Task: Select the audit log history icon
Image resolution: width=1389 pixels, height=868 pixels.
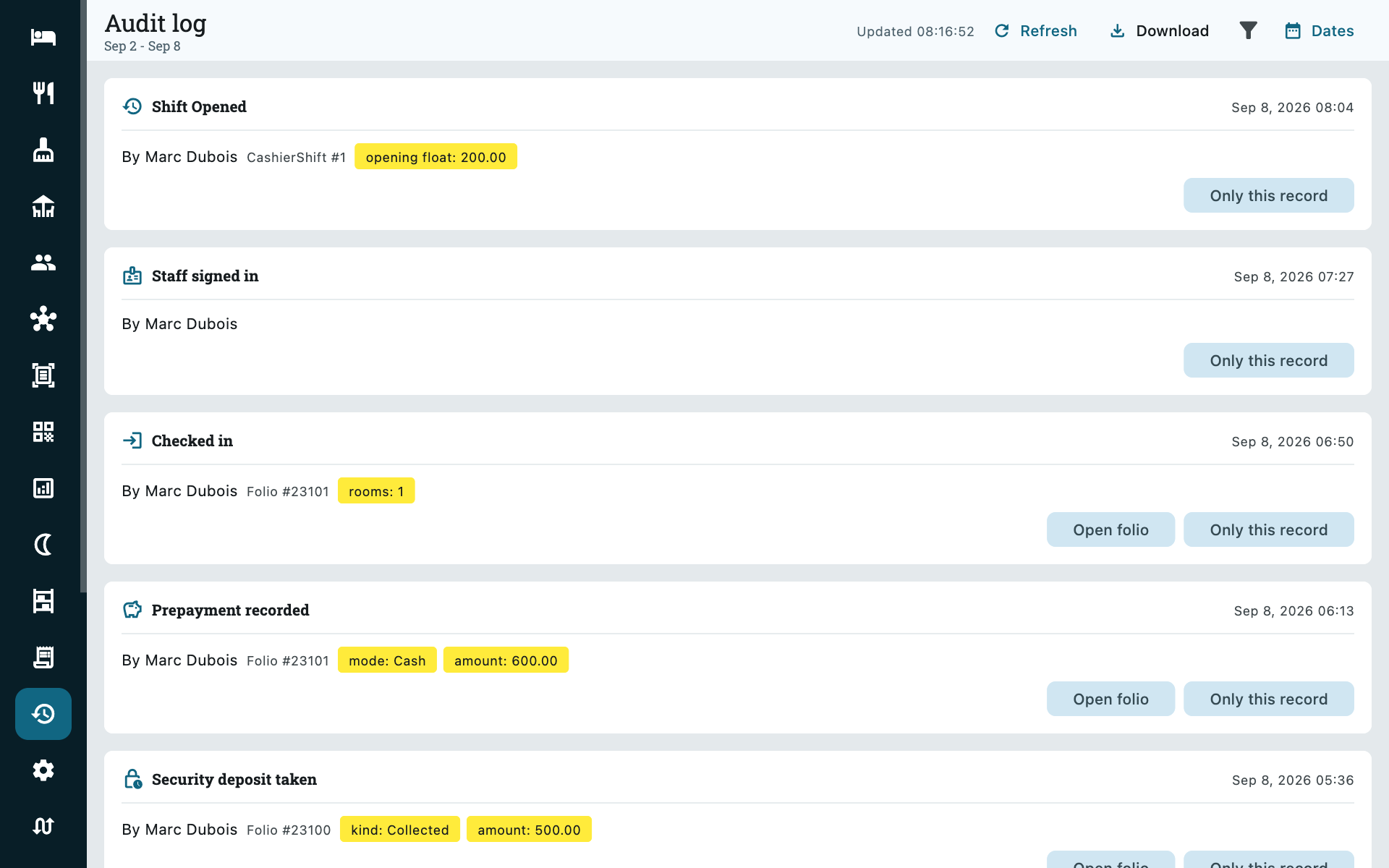Action: tap(43, 714)
